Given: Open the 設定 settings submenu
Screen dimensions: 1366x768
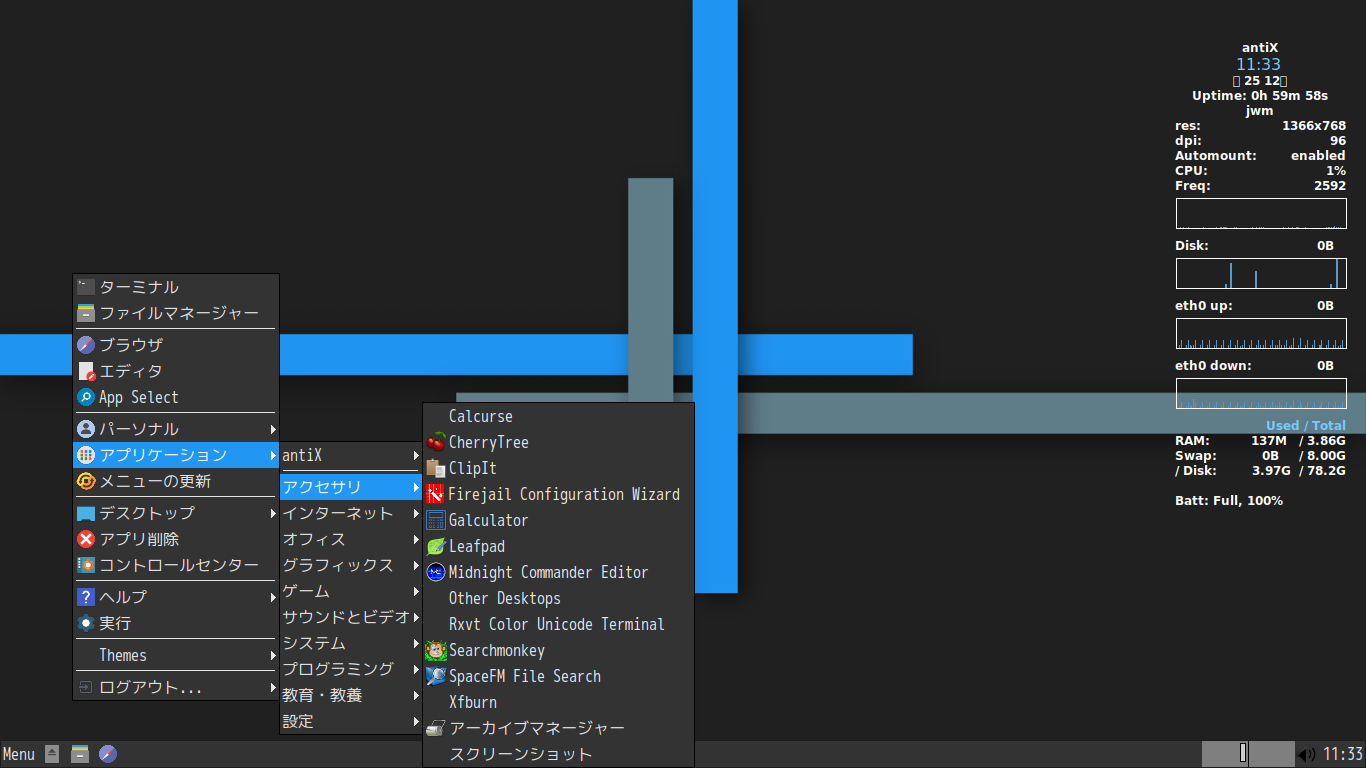Looking at the screenshot, I should coord(350,721).
